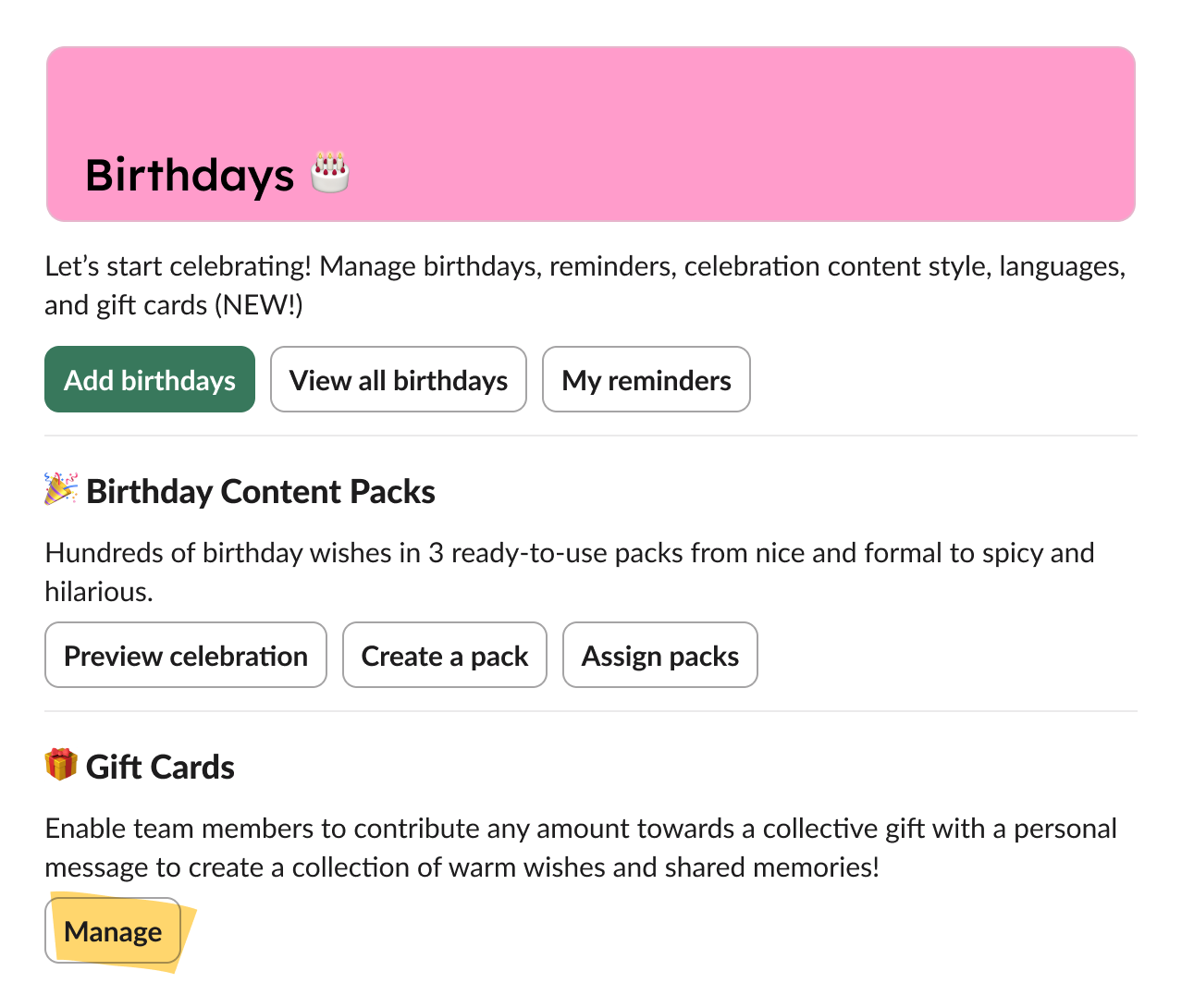Click the intro celebration description text
Viewport: 1182px width, 1008px height.
tap(585, 285)
